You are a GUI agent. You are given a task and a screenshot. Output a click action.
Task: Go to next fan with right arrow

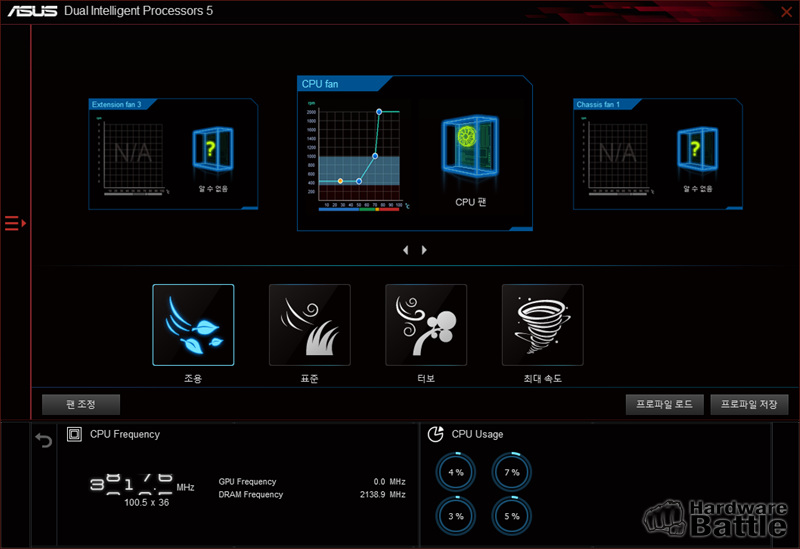tap(424, 250)
